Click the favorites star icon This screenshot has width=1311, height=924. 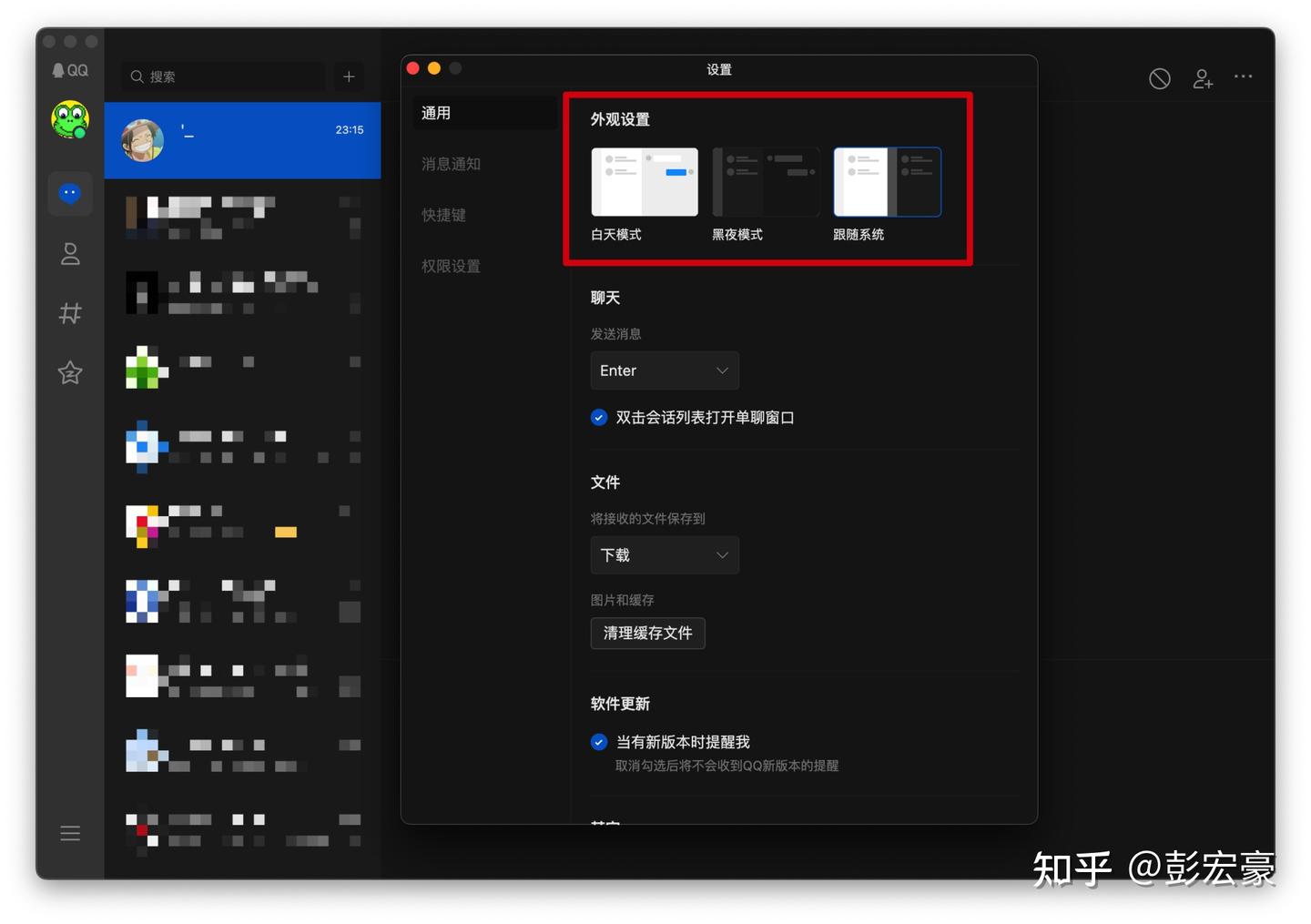pos(70,372)
